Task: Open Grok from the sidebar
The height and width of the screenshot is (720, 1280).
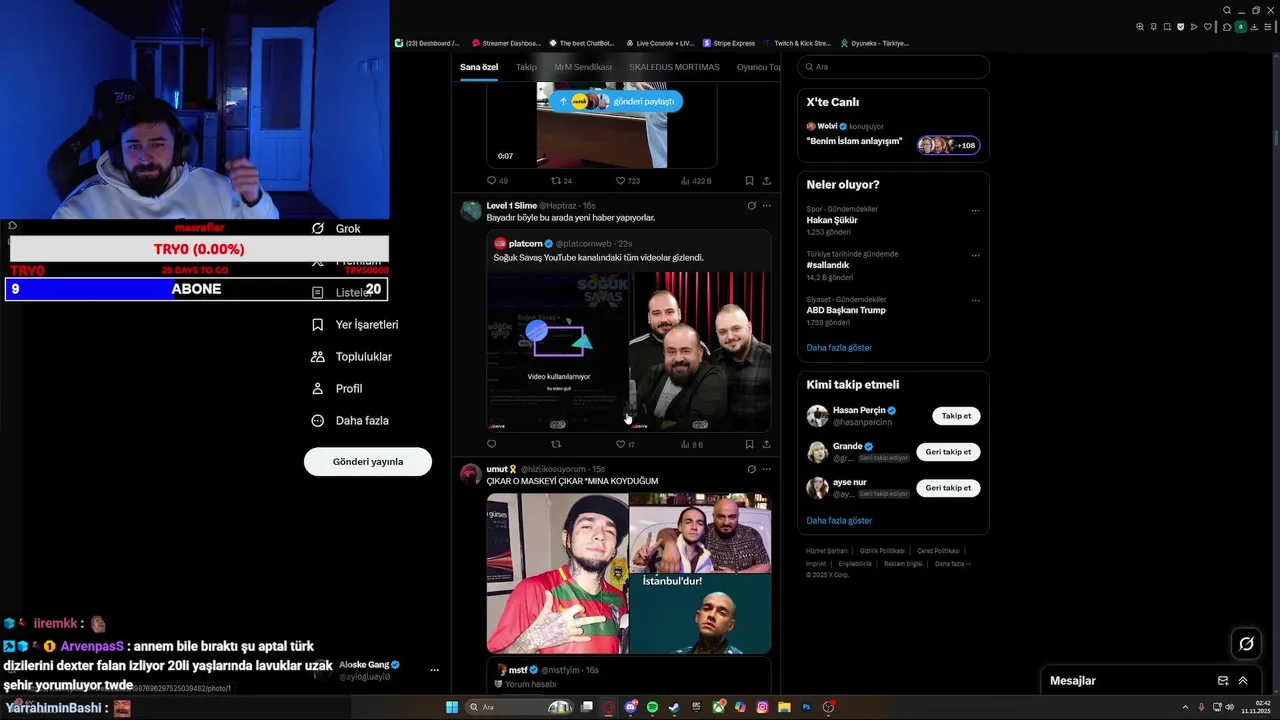Action: click(x=336, y=228)
